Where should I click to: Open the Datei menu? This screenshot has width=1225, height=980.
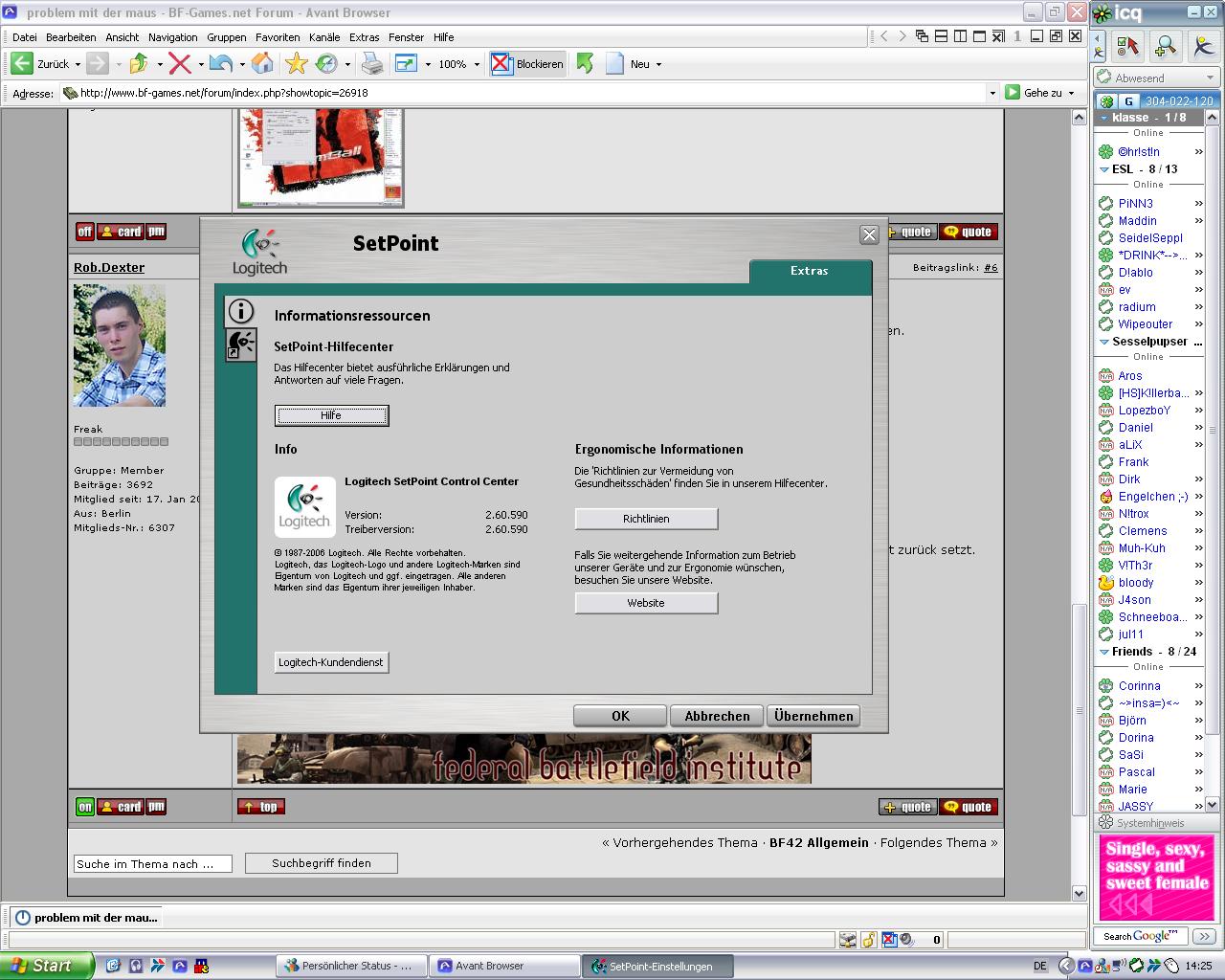[x=25, y=37]
